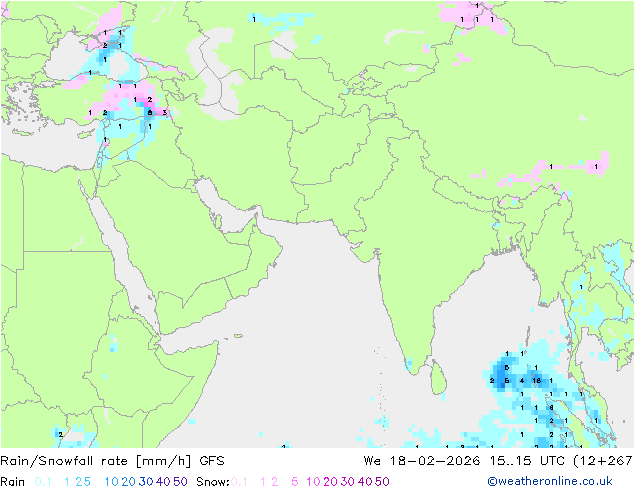The width and height of the screenshot is (634, 490).
Task: Open the weatheronline.co.uk link
Action: pyautogui.click(x=550, y=481)
